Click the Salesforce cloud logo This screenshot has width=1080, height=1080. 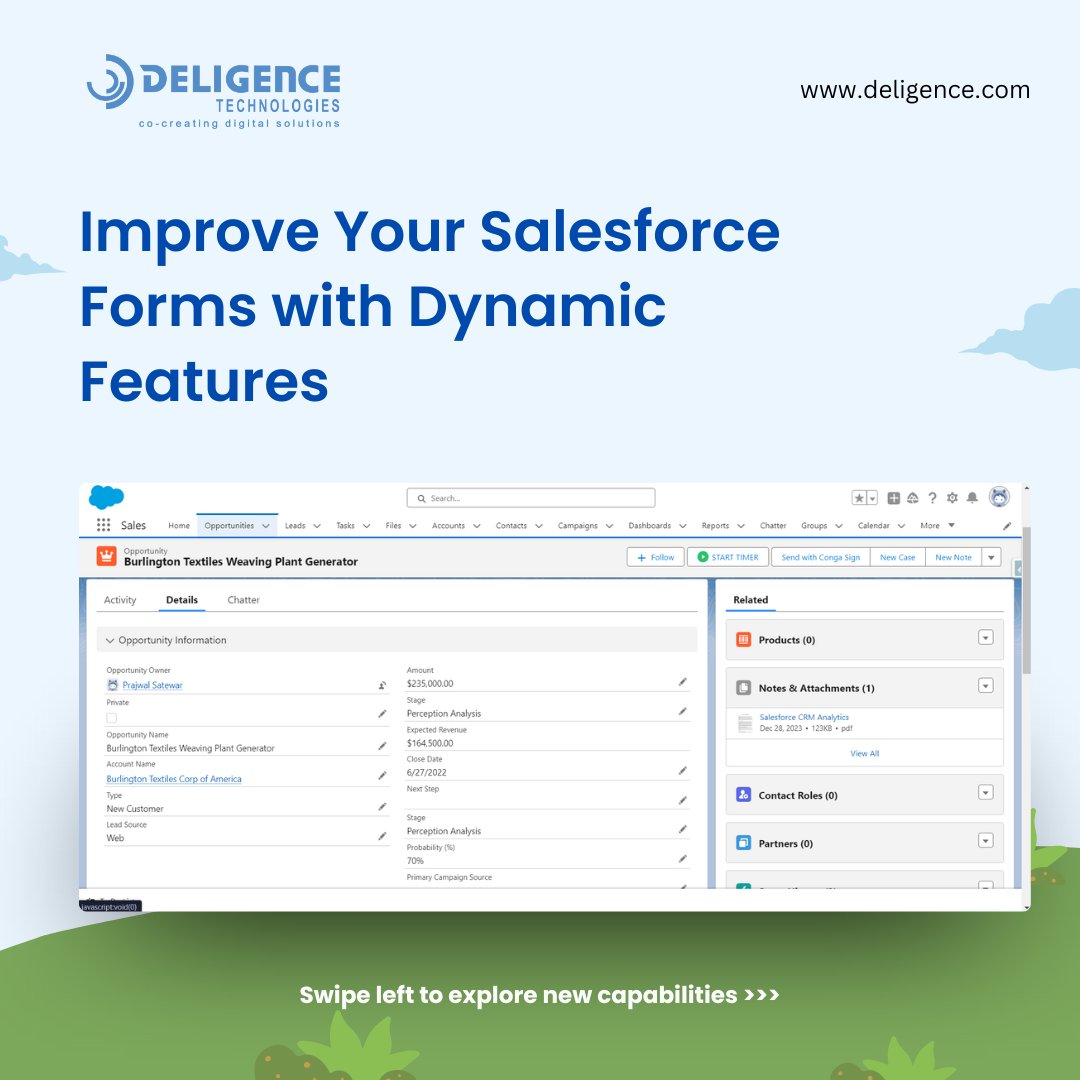(107, 497)
